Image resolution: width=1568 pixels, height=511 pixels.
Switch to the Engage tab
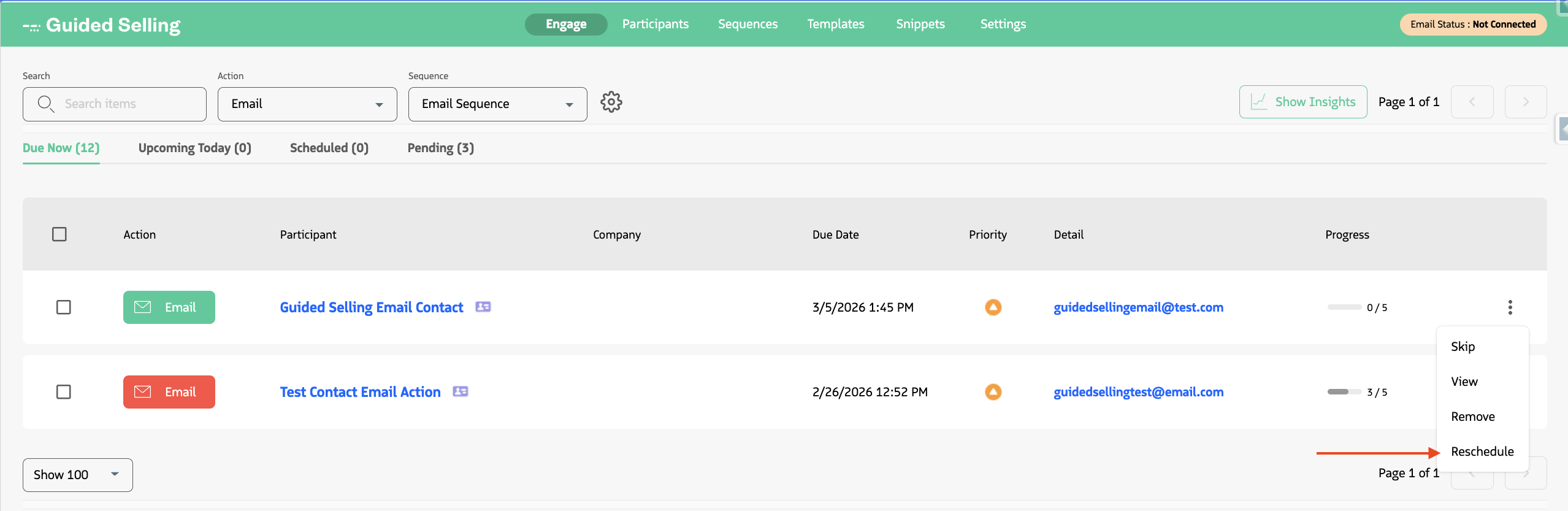(x=566, y=25)
